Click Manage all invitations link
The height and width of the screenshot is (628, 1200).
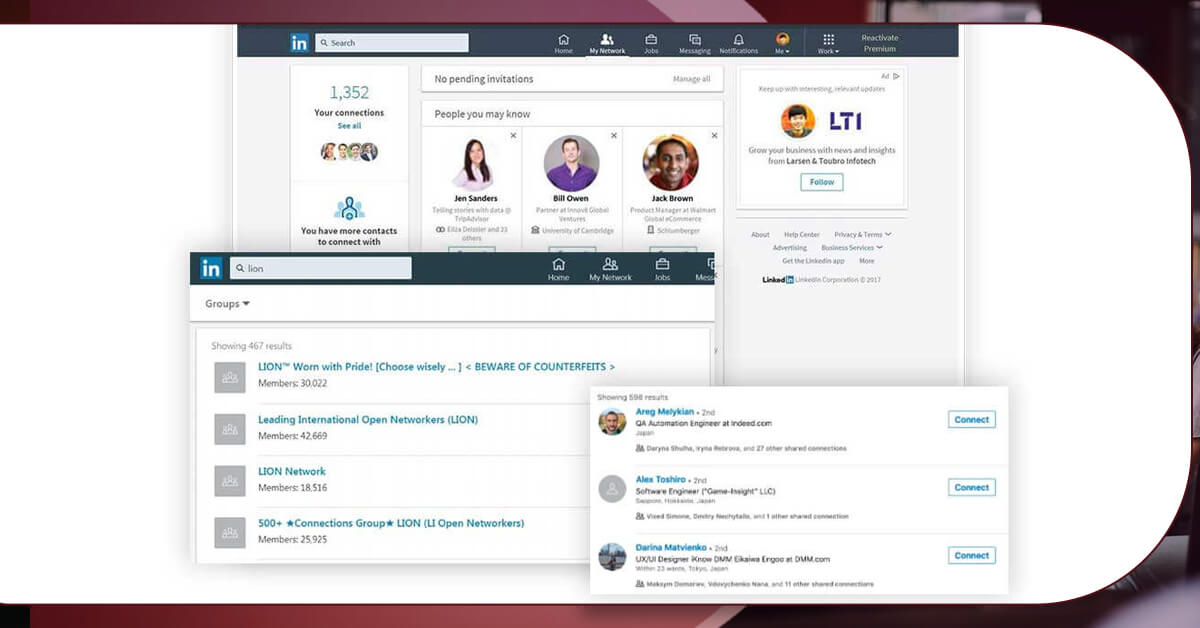(692, 79)
